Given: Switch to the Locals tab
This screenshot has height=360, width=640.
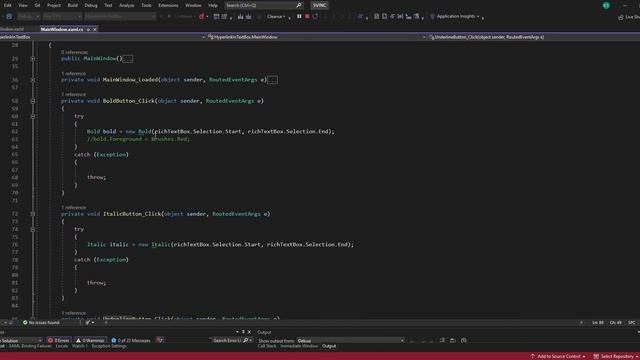Looking at the screenshot, I should [62, 346].
